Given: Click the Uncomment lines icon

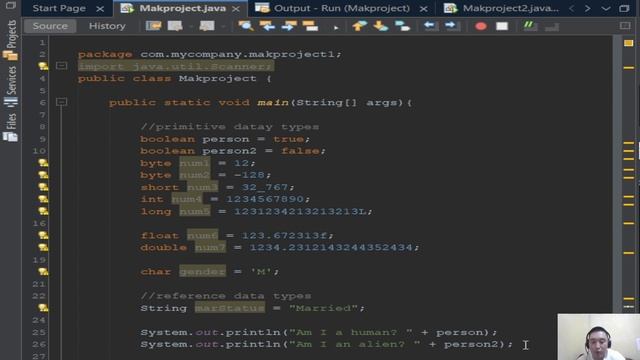Looking at the screenshot, I should coord(552,27).
